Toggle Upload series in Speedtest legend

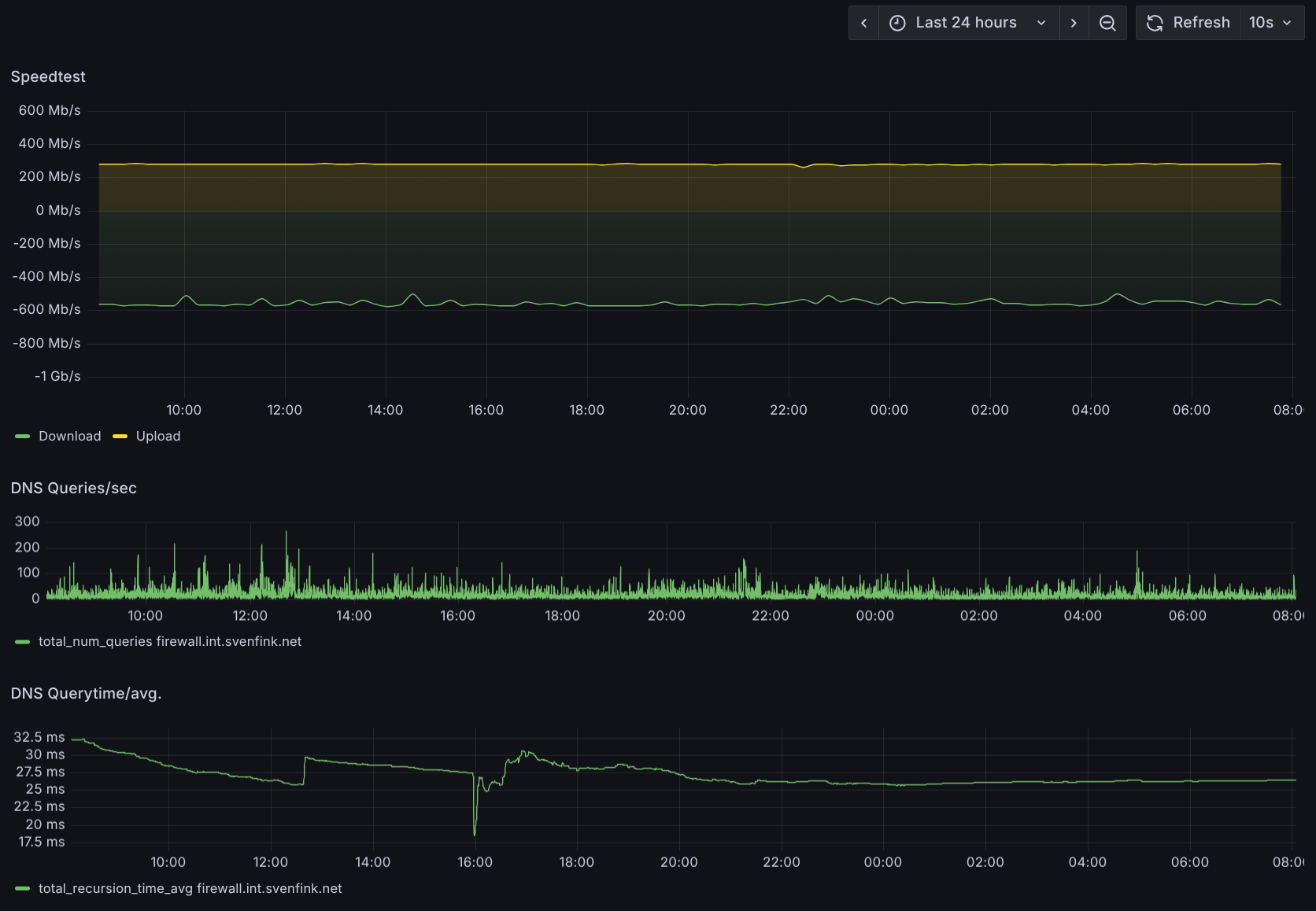pyautogui.click(x=158, y=436)
